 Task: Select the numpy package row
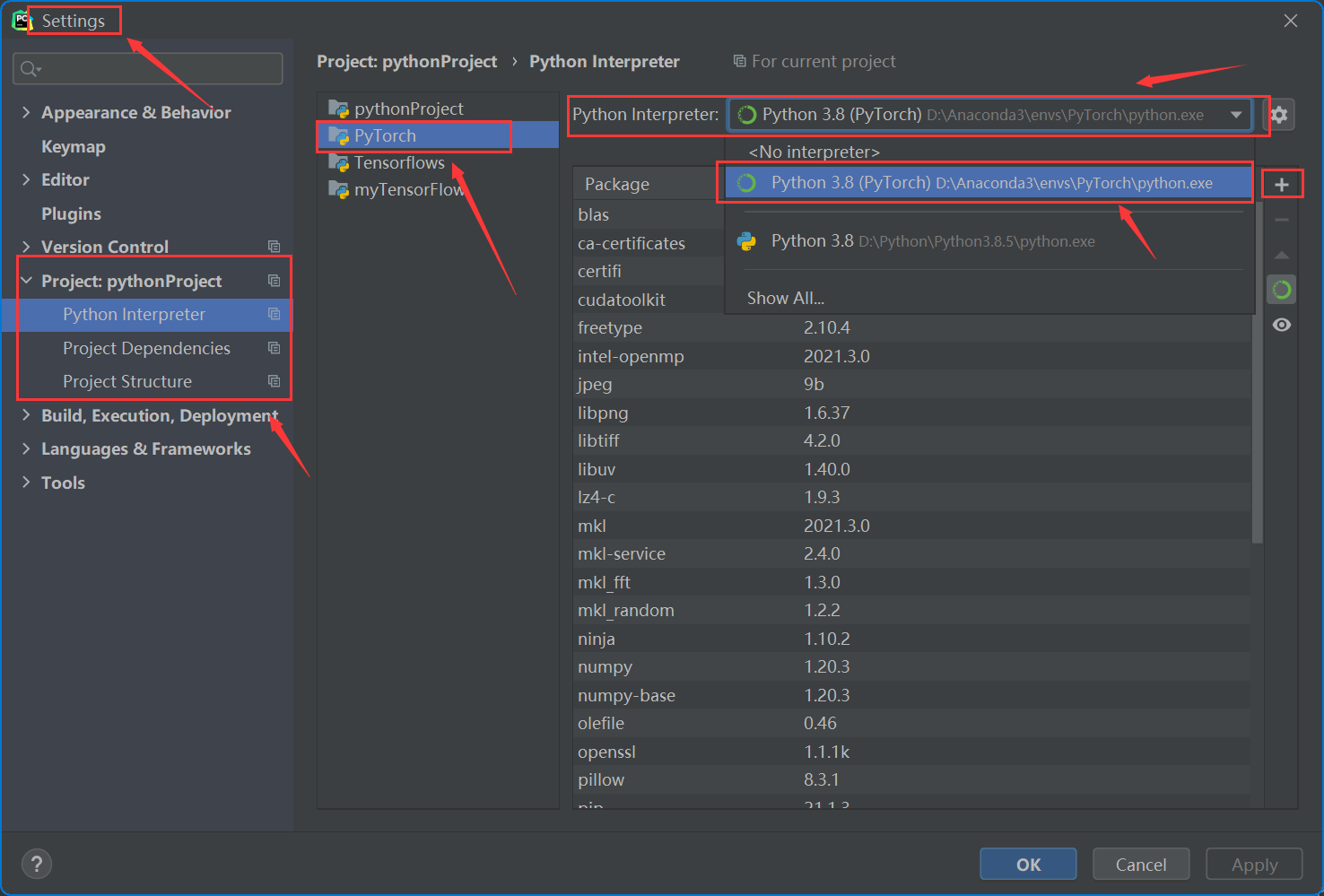click(911, 666)
